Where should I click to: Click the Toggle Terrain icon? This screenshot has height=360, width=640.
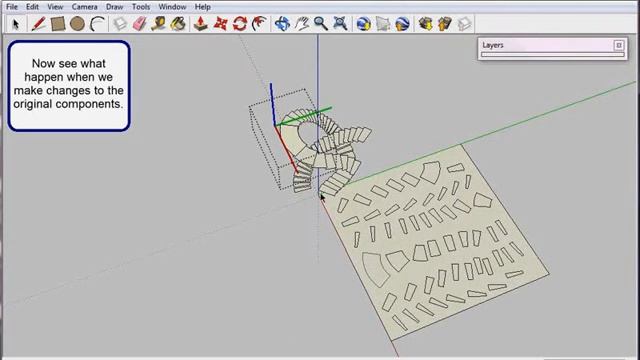[x=383, y=24]
